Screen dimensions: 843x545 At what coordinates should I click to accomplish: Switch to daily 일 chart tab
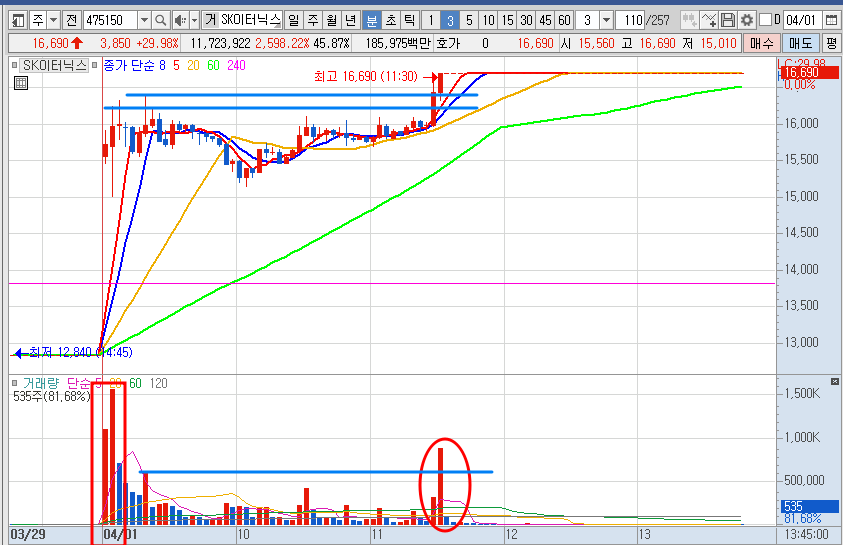(x=293, y=20)
